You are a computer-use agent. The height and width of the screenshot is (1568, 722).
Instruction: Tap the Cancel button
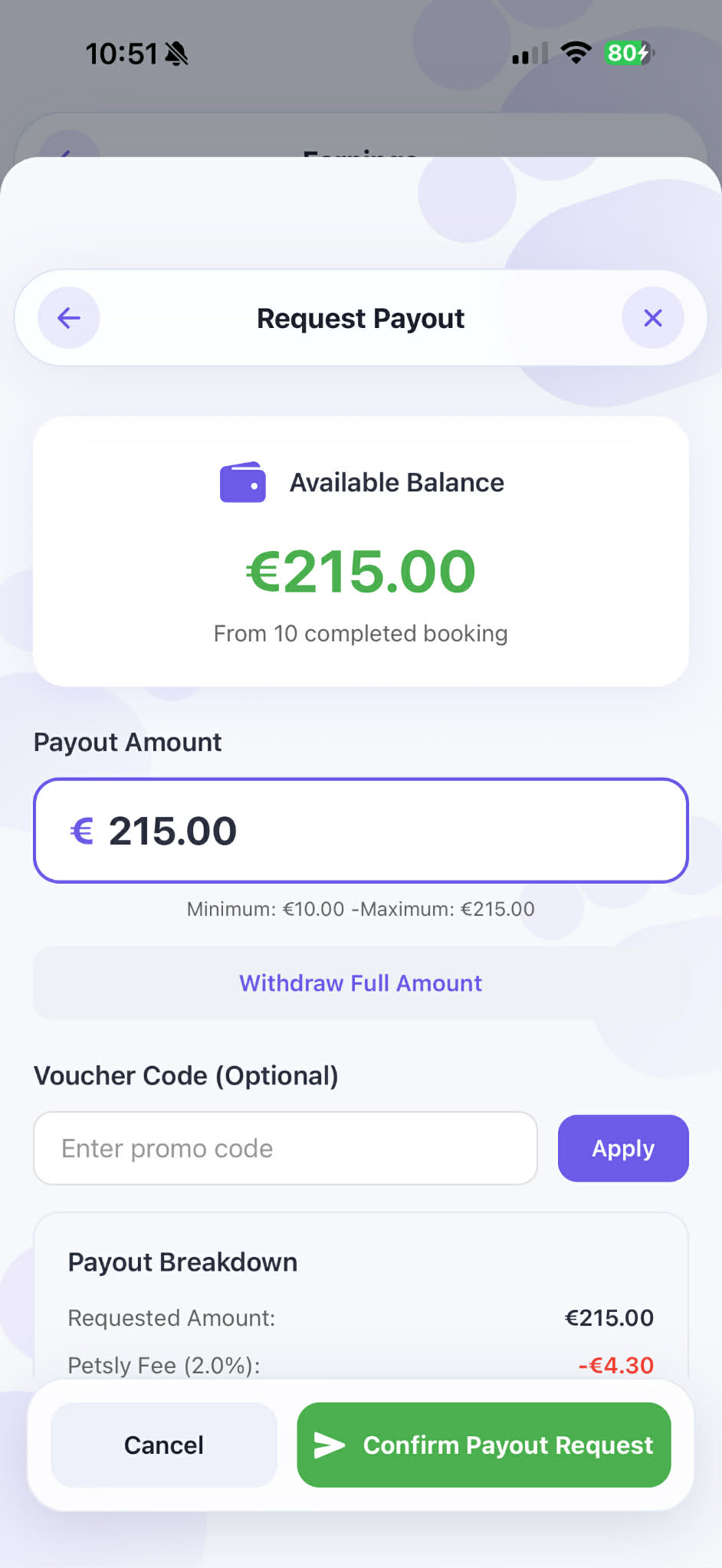click(x=163, y=1444)
